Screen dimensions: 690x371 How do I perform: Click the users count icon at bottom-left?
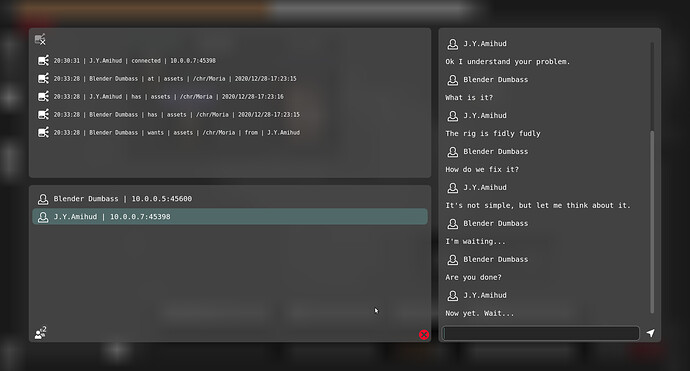tap(40, 333)
